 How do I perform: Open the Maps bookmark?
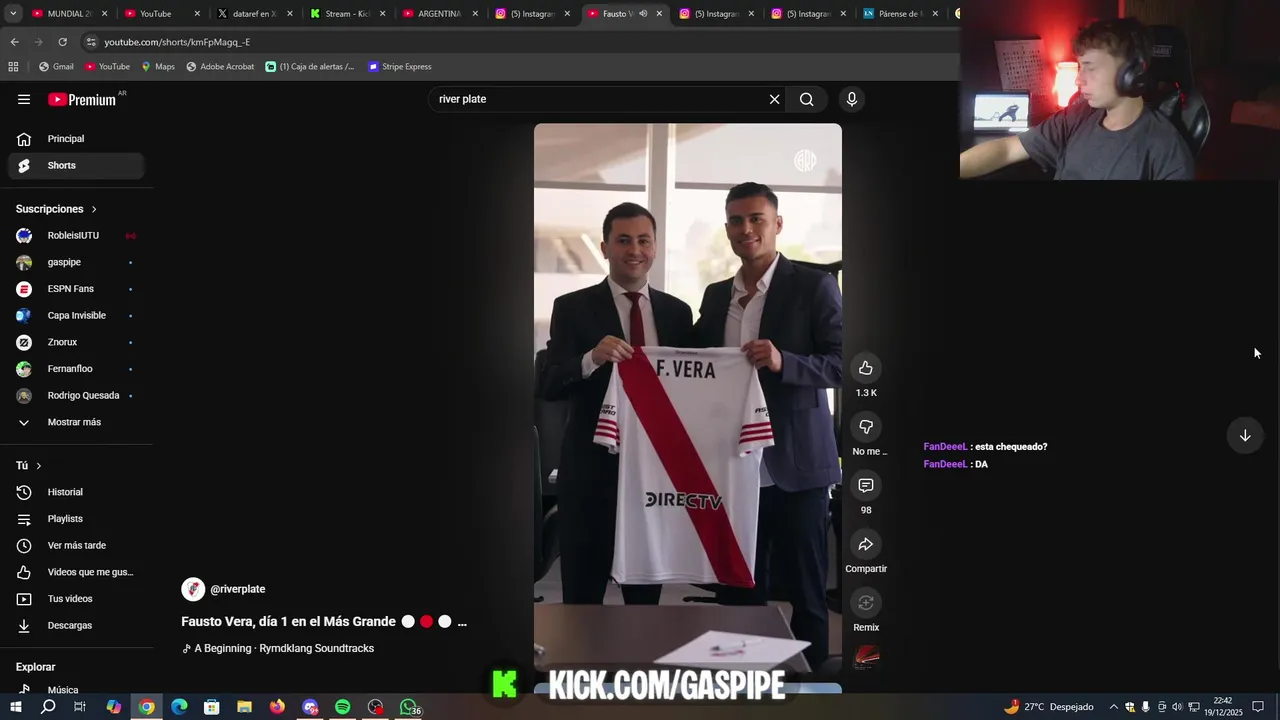click(x=158, y=67)
